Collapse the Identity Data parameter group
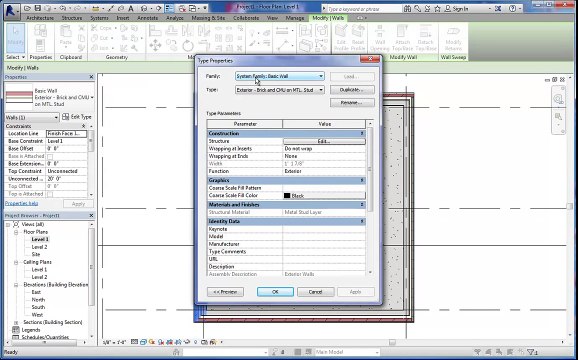The image size is (578, 360). click(x=362, y=221)
